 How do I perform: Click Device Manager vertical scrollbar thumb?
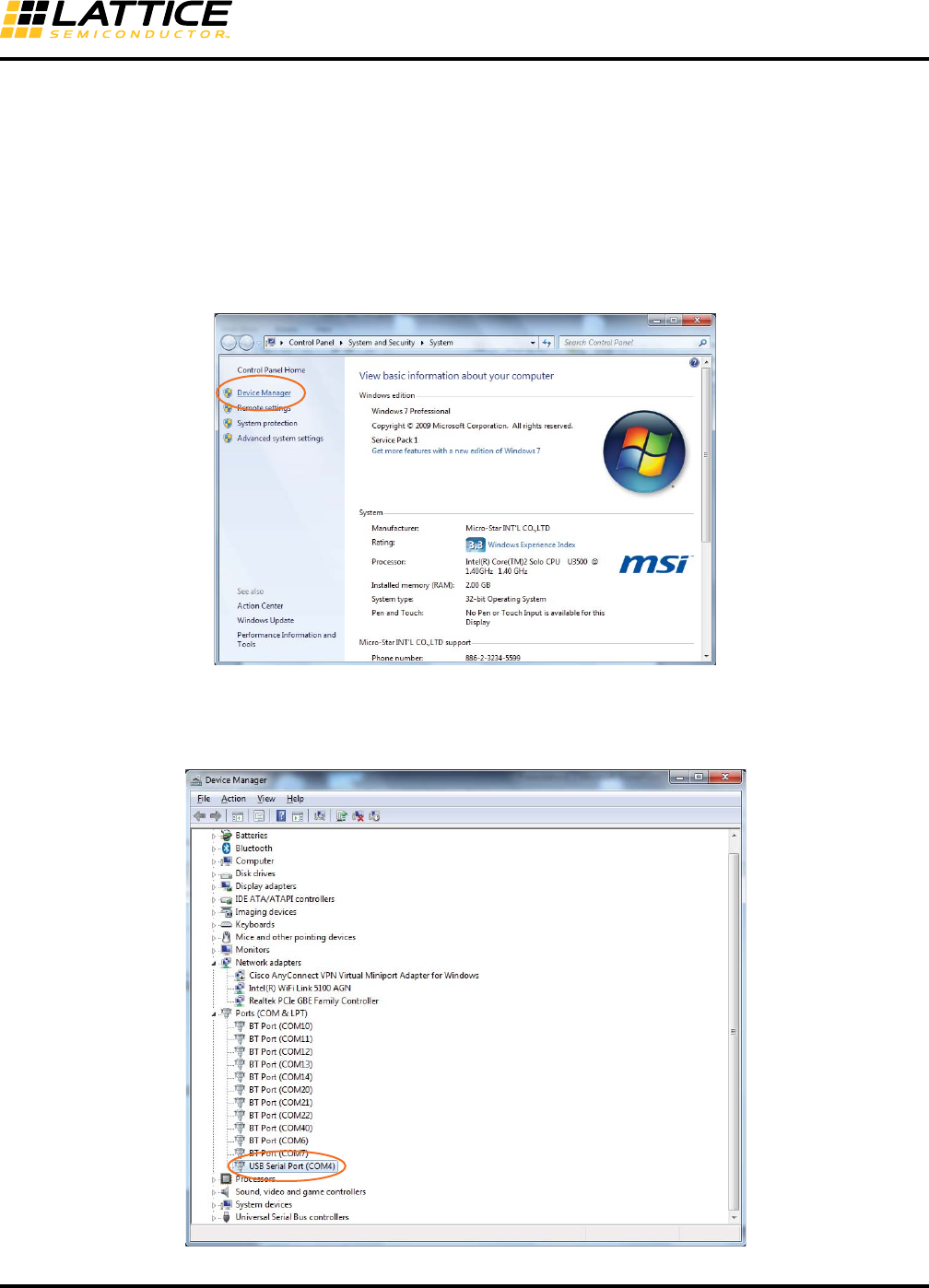pyautogui.click(x=734, y=1032)
